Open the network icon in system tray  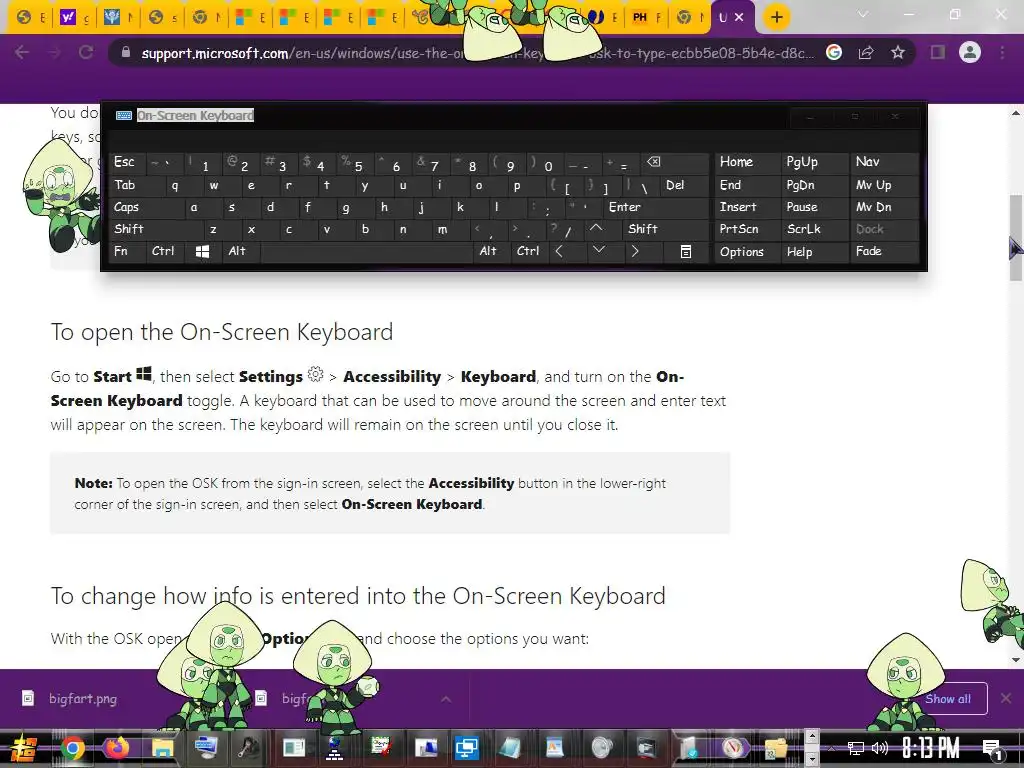pyautogui.click(x=855, y=748)
